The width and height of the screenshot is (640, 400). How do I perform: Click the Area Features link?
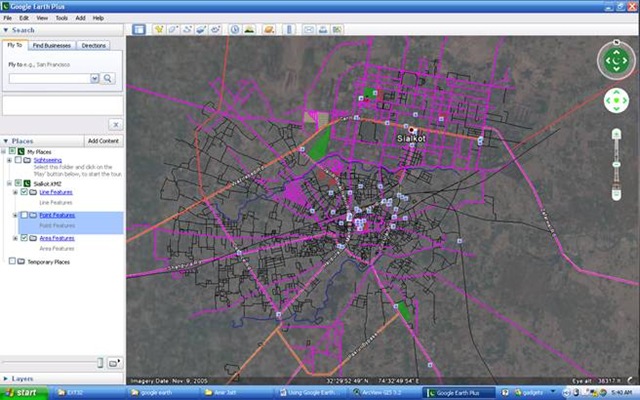tap(57, 238)
